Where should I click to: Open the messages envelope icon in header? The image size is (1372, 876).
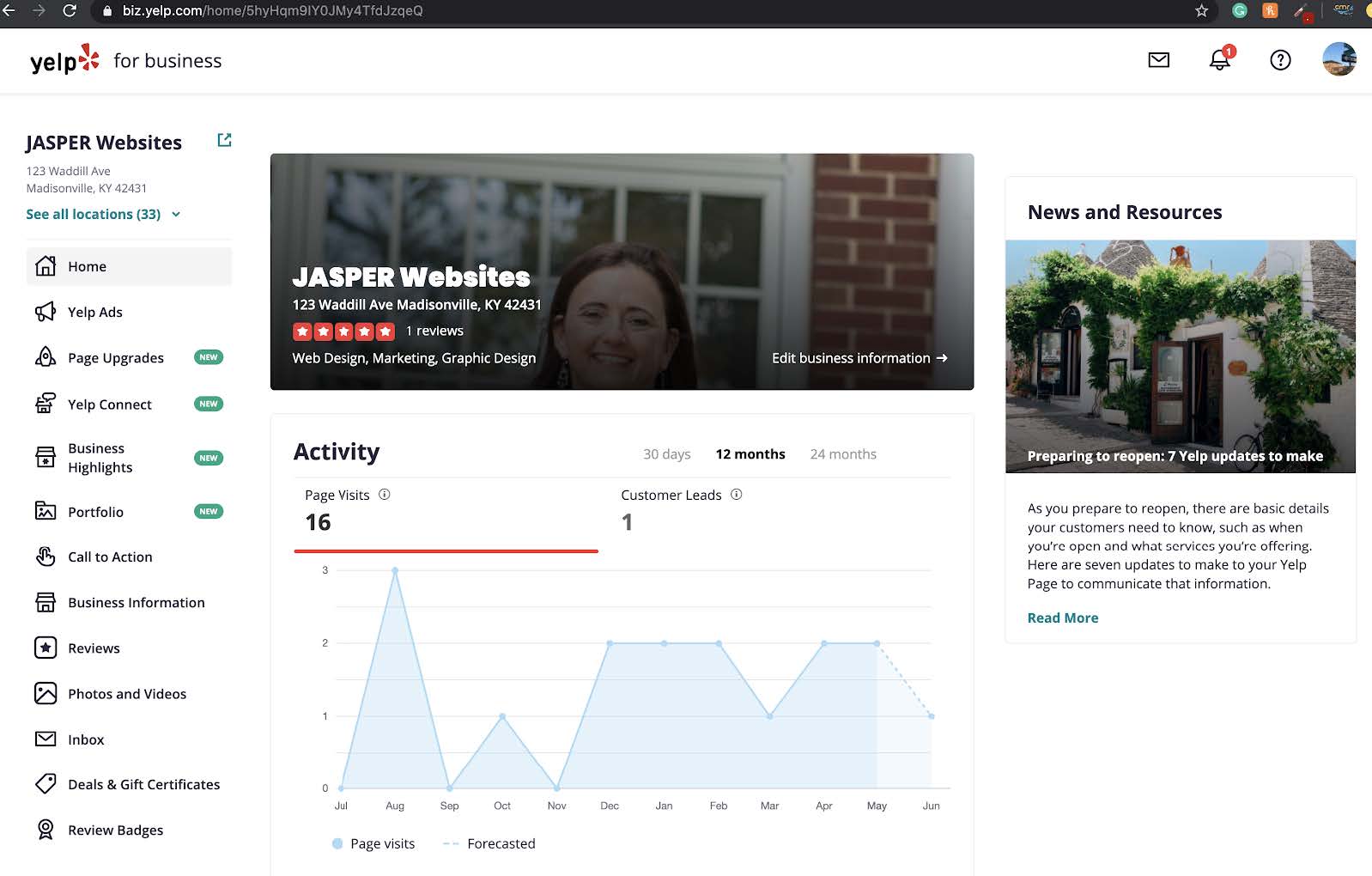click(1158, 60)
